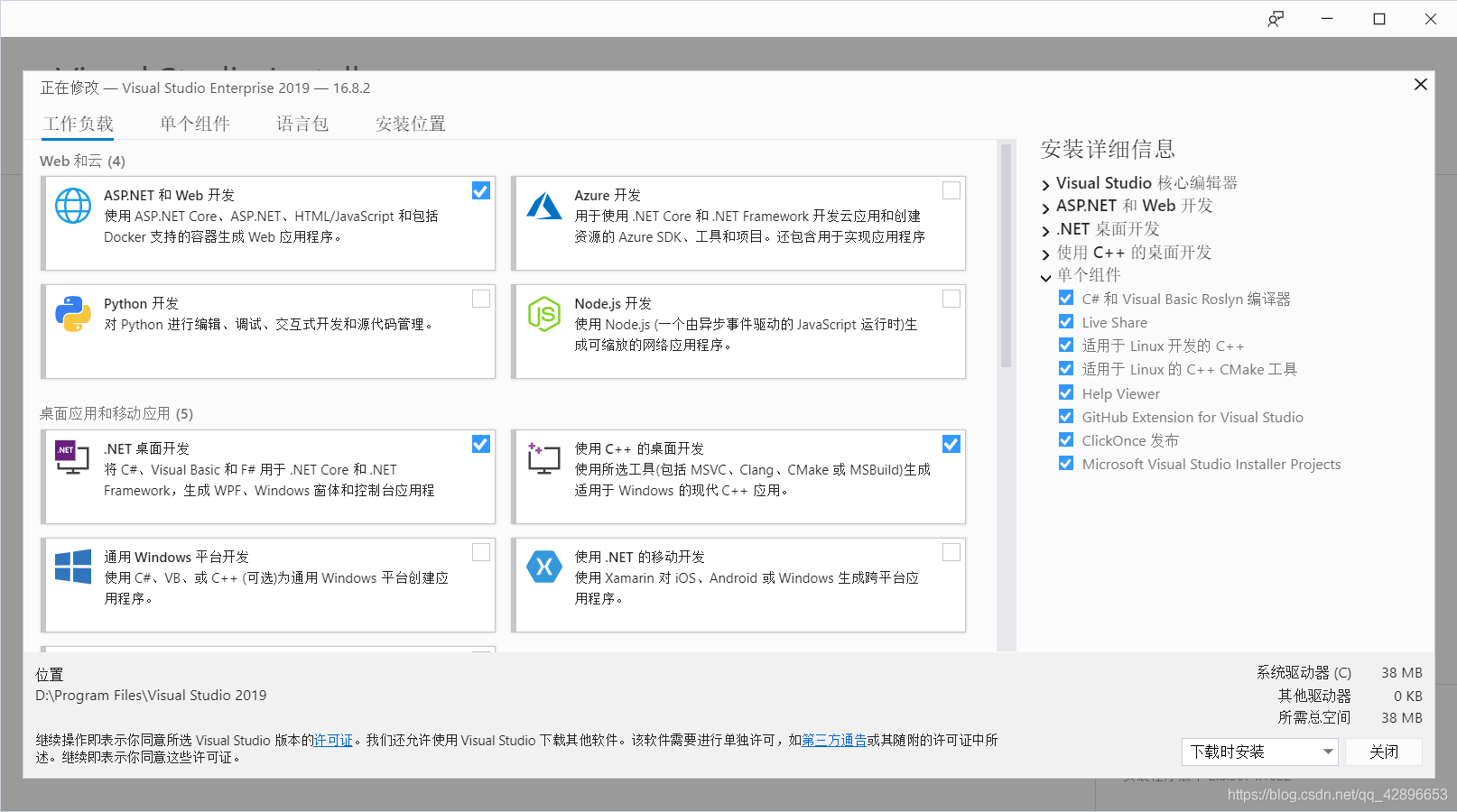1457x812 pixels.
Task: Open the 许可证 link
Action: pyautogui.click(x=333, y=740)
